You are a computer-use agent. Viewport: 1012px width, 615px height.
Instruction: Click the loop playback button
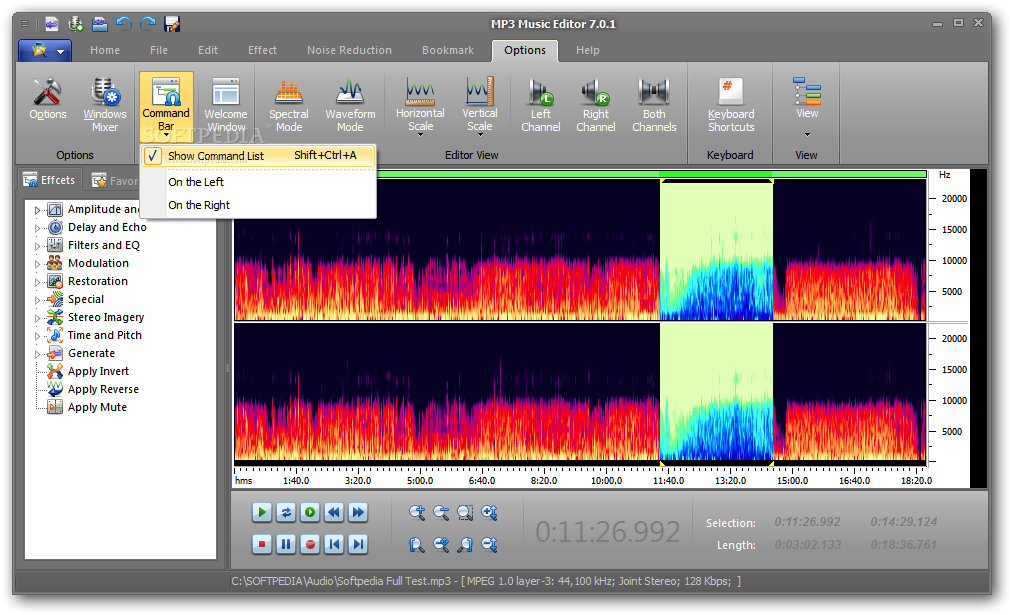pyautogui.click(x=286, y=512)
